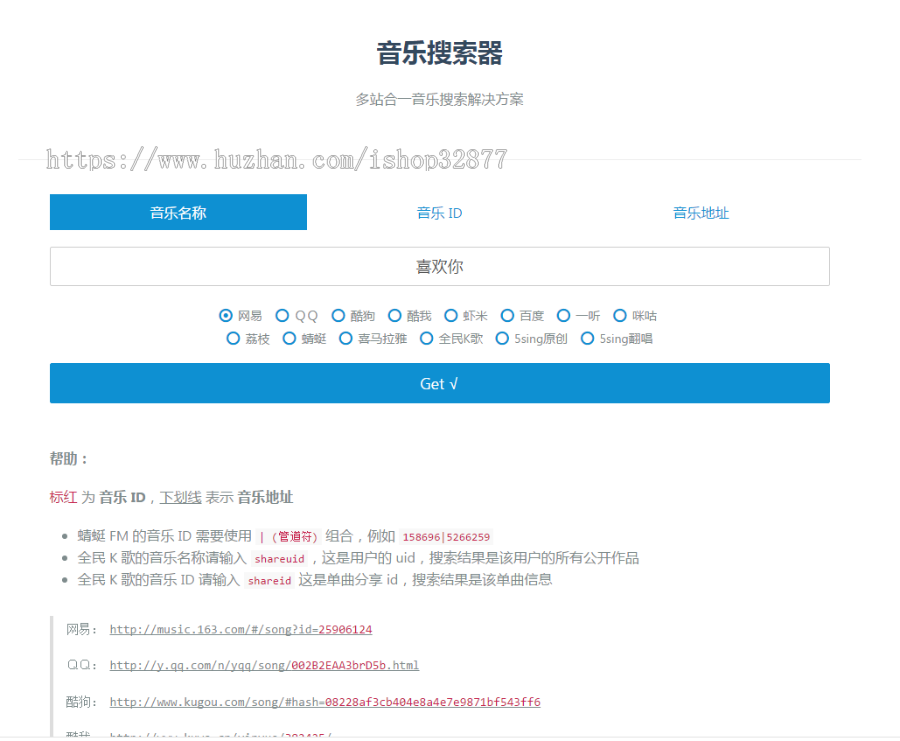Select the 喜马拉雅 radio option
The image size is (900, 741).
[x=346, y=339]
